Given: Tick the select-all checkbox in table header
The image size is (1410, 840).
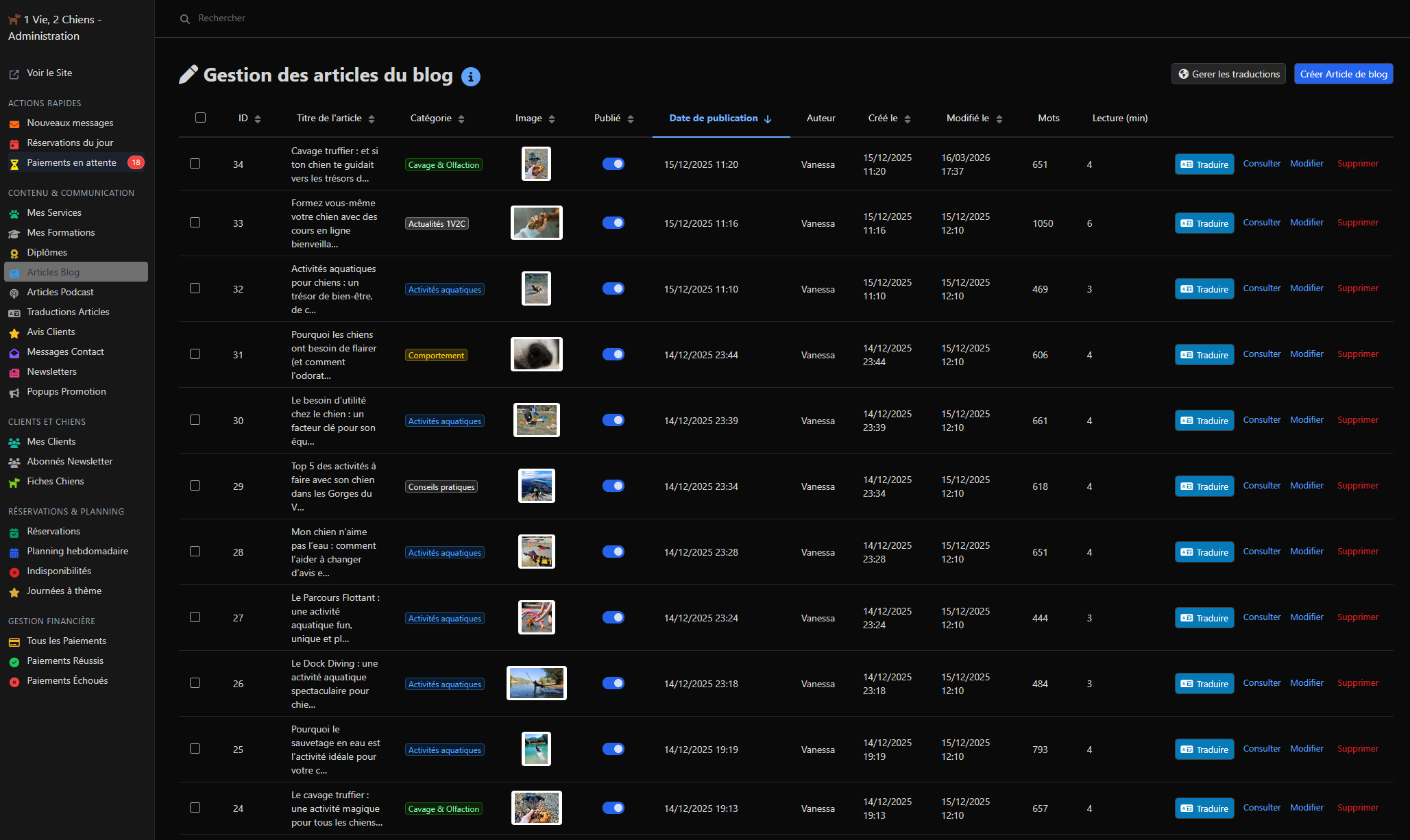Looking at the screenshot, I should coord(200,118).
